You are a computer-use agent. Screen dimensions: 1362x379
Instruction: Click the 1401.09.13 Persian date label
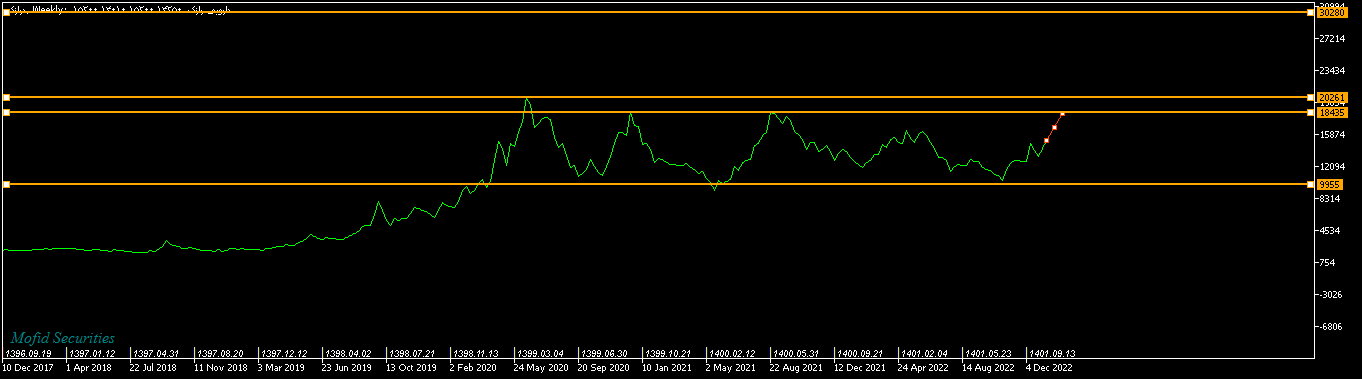(1051, 354)
